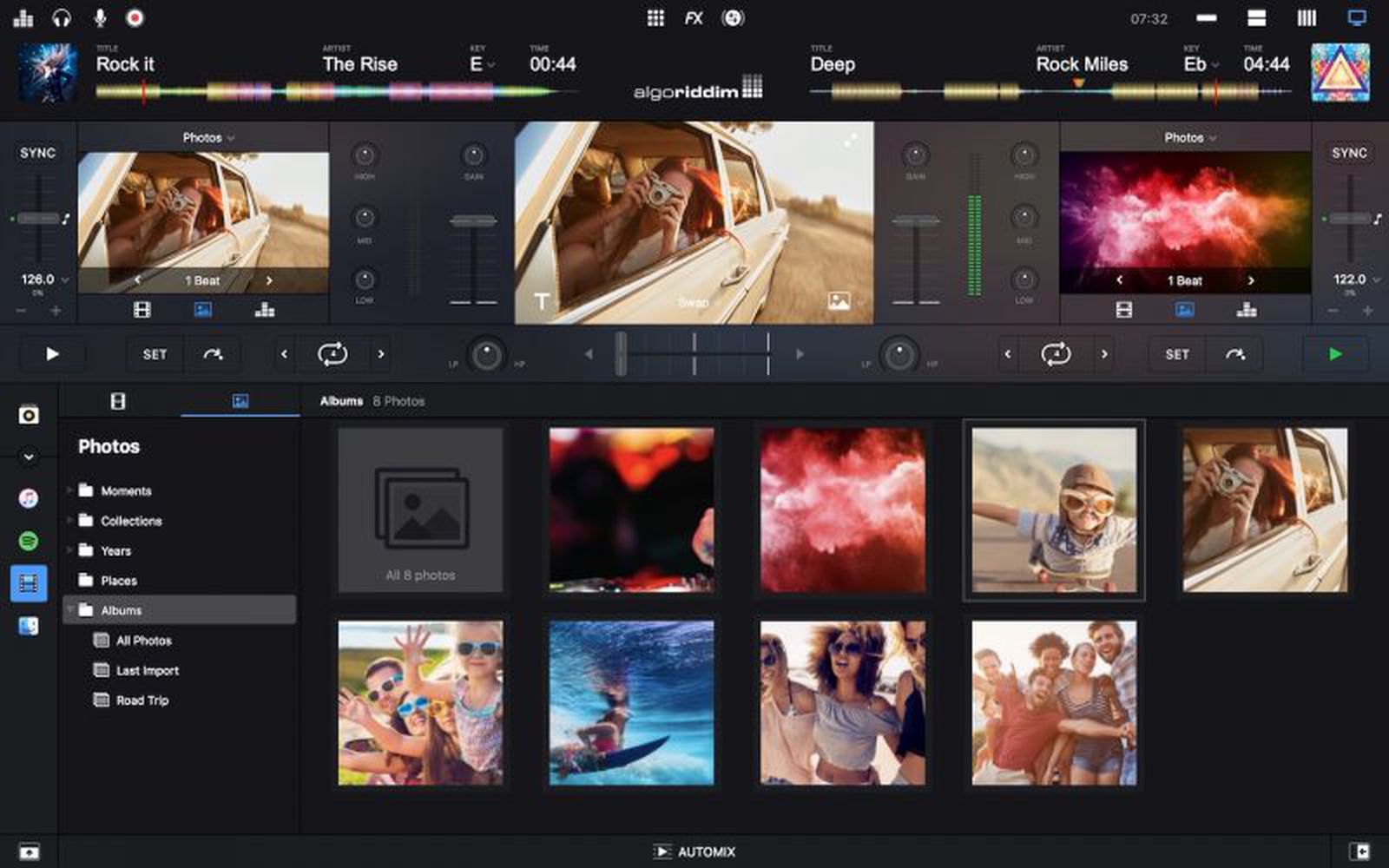Collapse the Albums folder in the Photos tree
Image resolution: width=1389 pixels, height=868 pixels.
tap(72, 610)
